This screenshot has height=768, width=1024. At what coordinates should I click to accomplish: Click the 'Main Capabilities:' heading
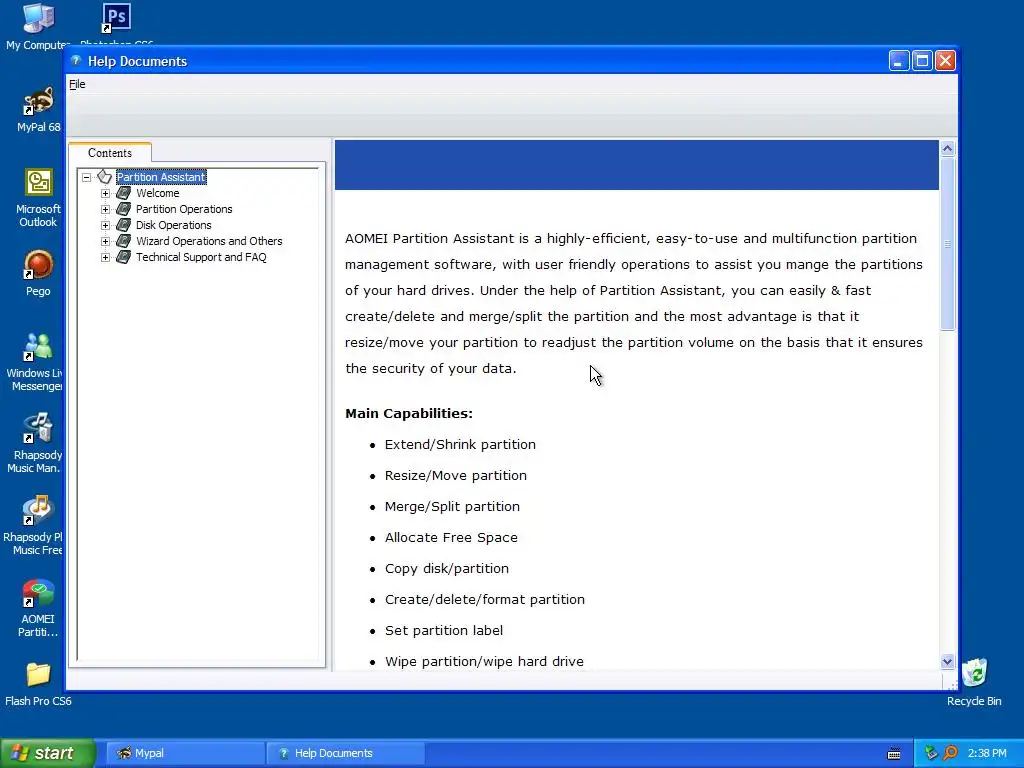409,413
